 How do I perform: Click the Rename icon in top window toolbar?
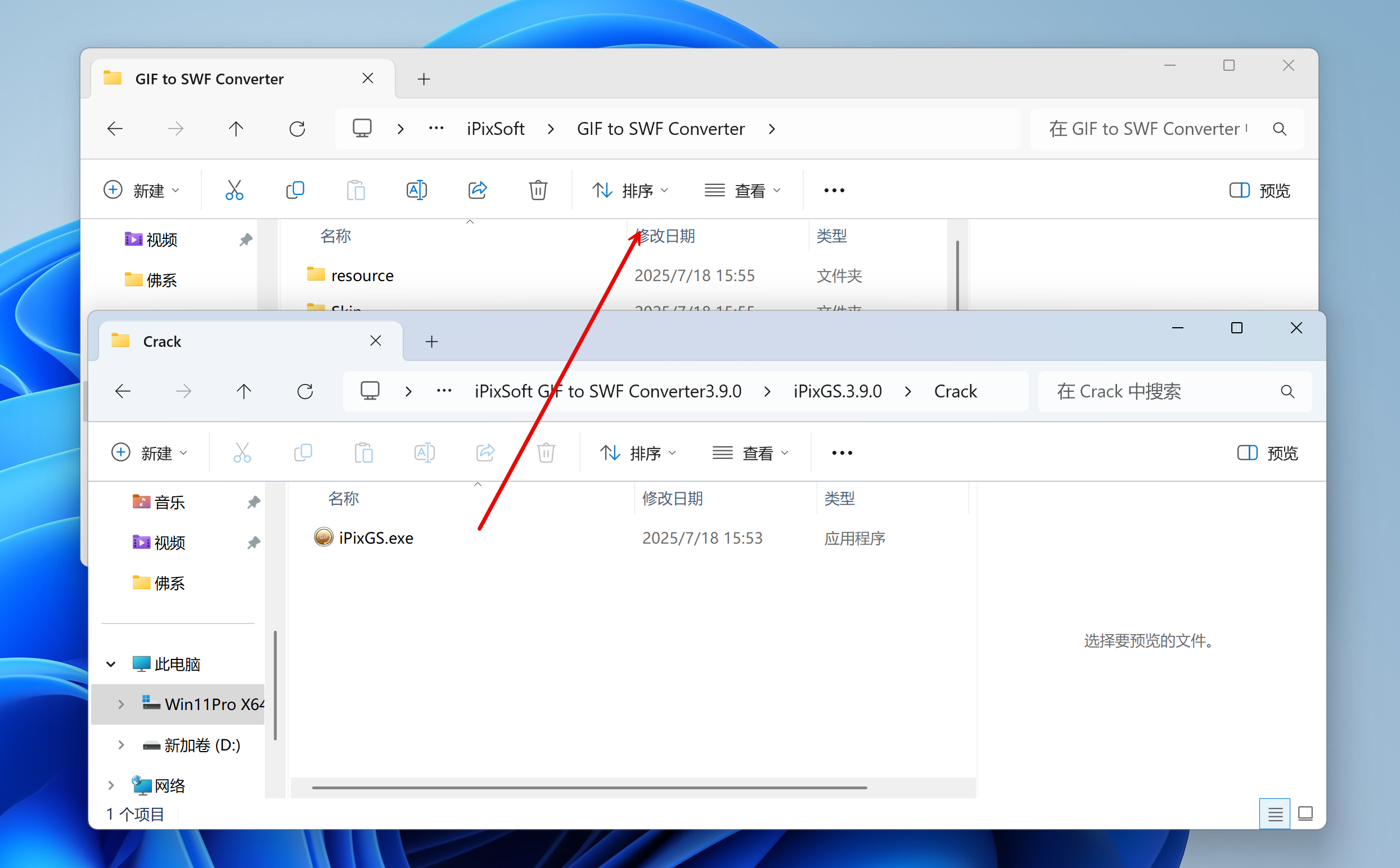[416, 190]
